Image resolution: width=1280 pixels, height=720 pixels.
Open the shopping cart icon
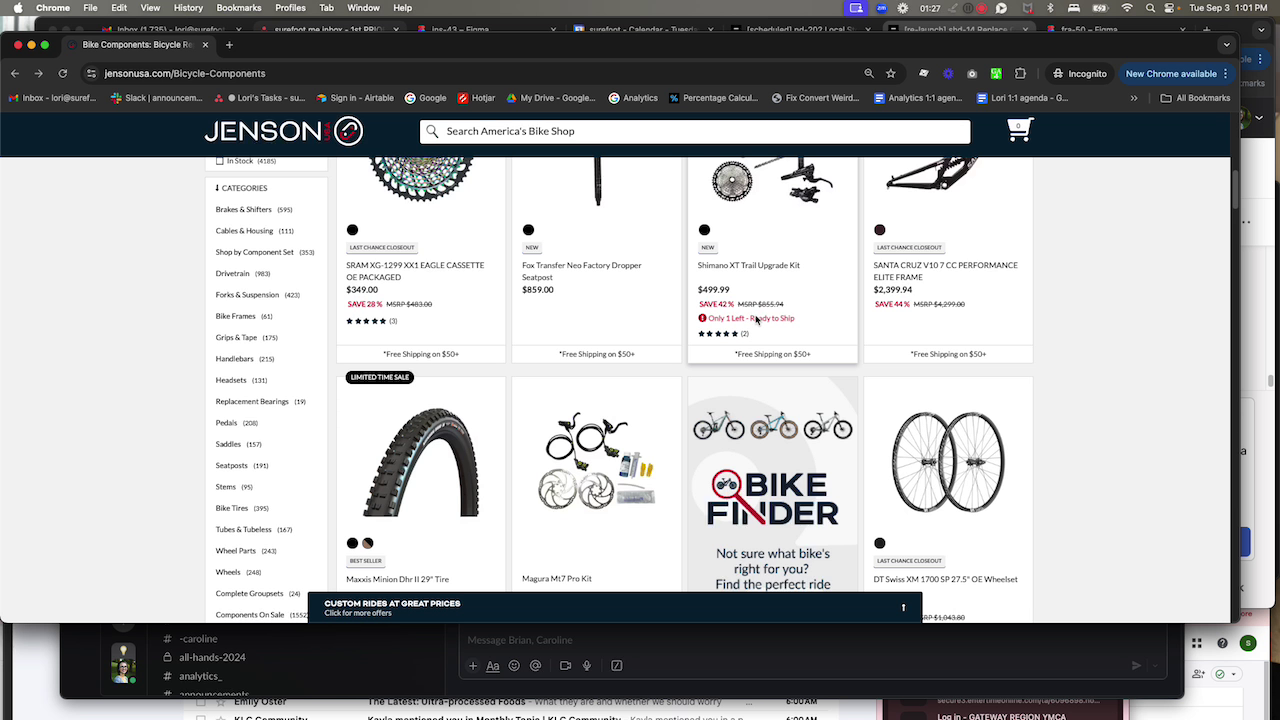[x=1019, y=130]
